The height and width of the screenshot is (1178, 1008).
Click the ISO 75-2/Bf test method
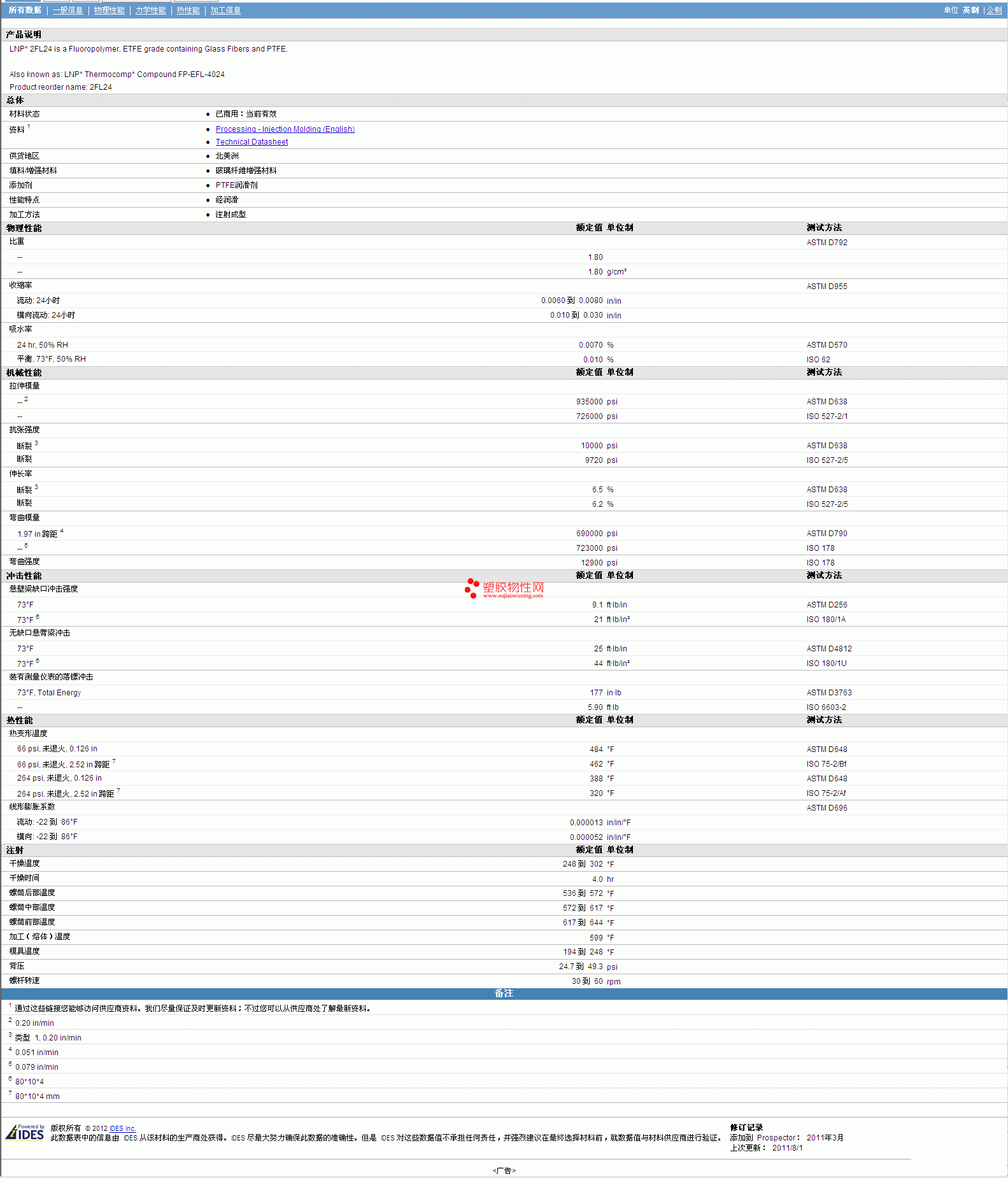tap(827, 764)
